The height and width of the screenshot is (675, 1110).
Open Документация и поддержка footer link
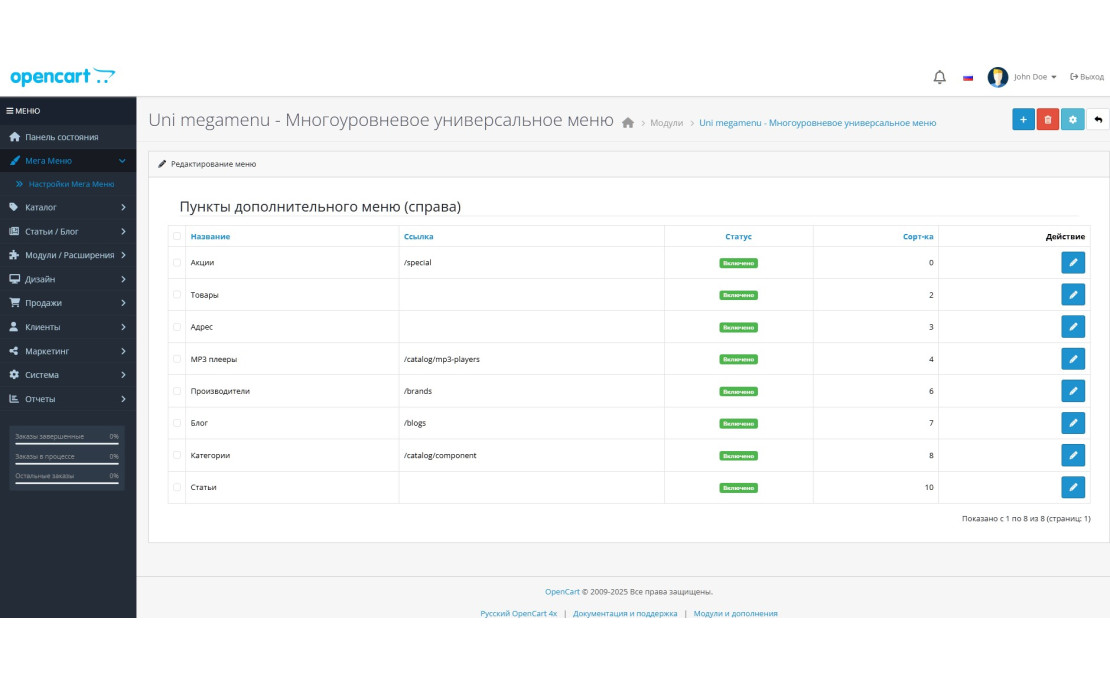click(x=625, y=613)
